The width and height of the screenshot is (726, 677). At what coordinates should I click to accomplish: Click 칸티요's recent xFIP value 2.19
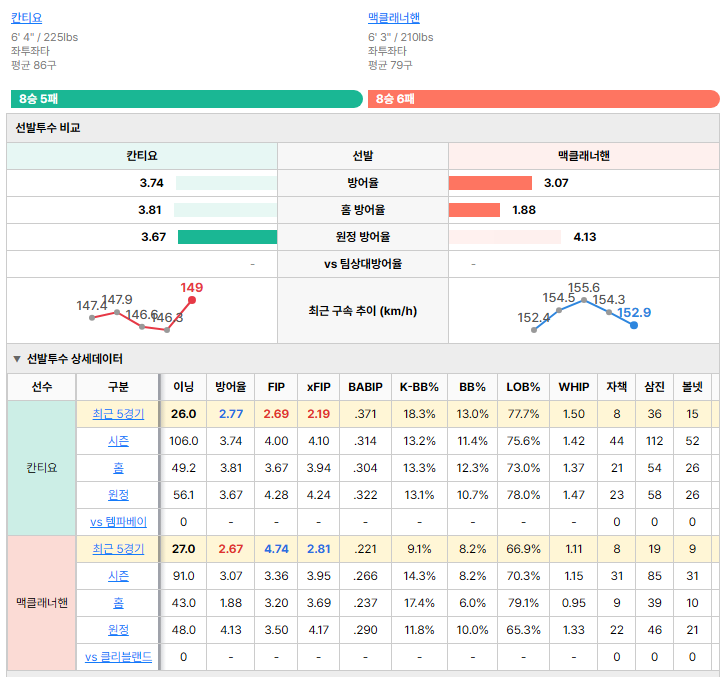pyautogui.click(x=319, y=414)
